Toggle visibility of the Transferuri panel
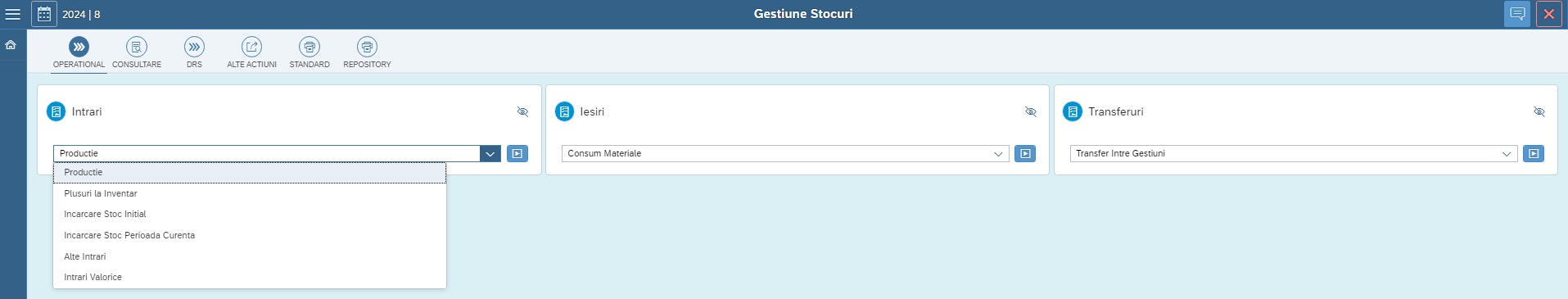Viewport: 1568px width, 299px height. 1539,111
